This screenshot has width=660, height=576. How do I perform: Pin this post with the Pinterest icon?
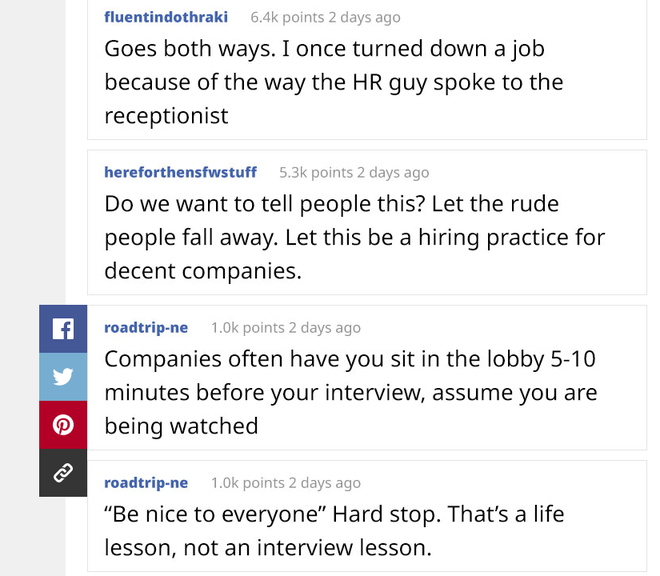pyautogui.click(x=63, y=424)
